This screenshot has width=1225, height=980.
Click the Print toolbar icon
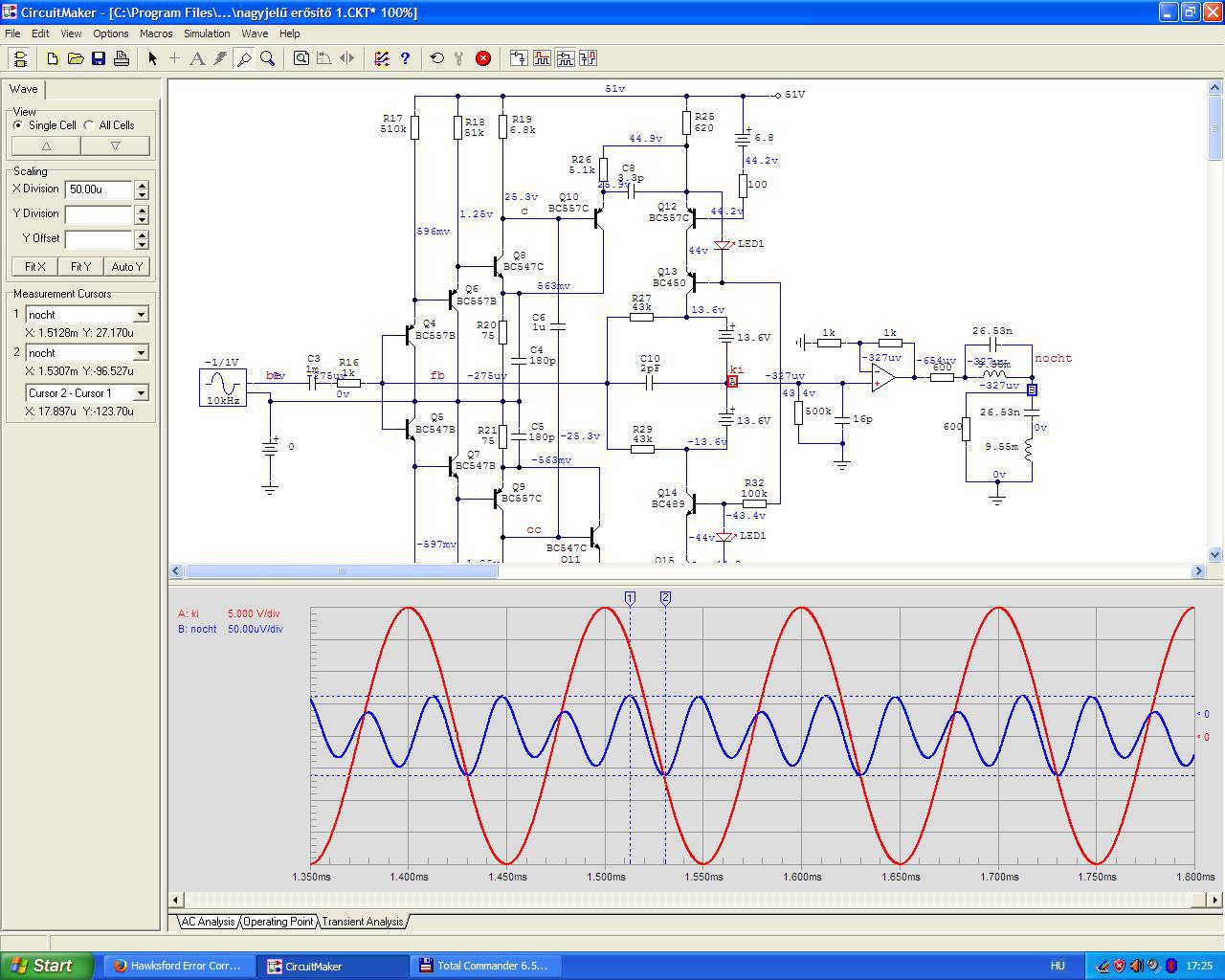(122, 58)
